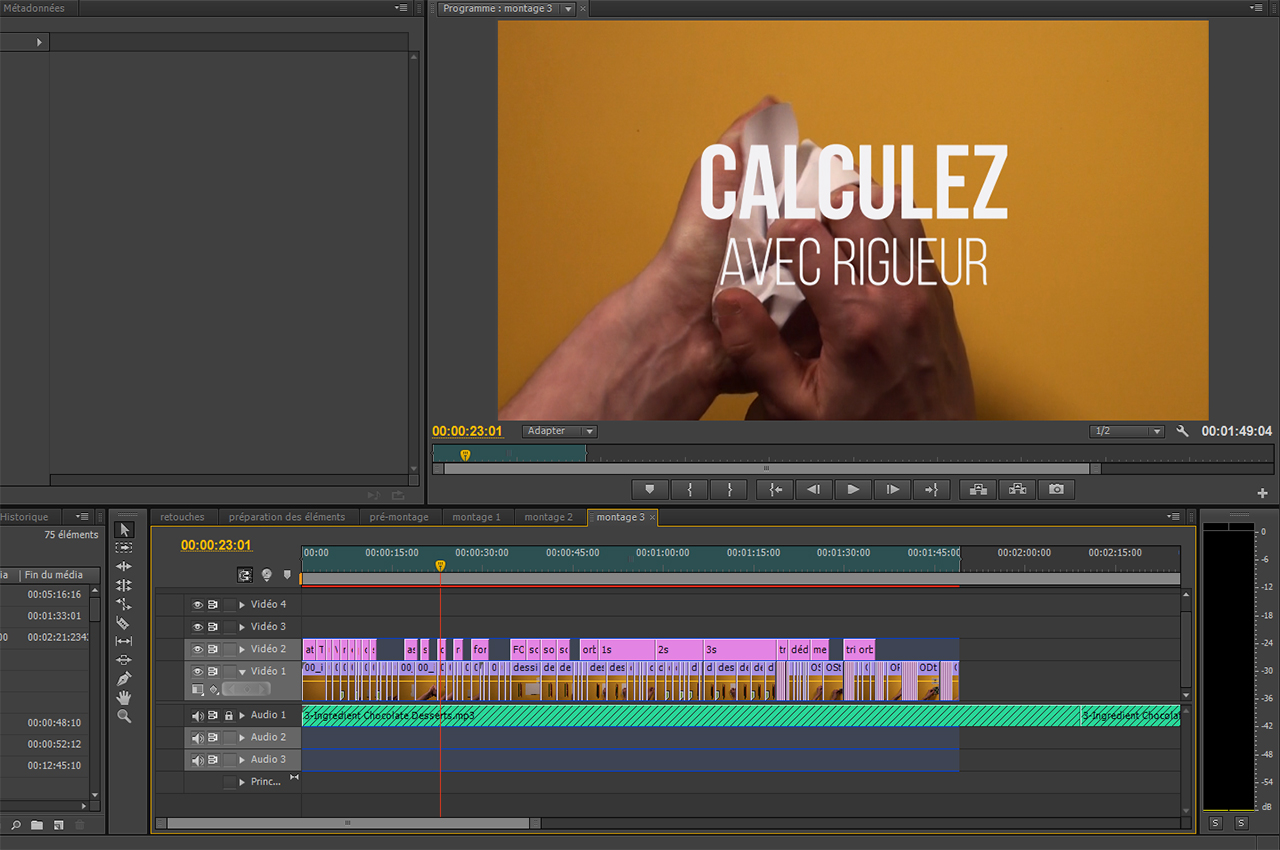
Task: Expand the Audio 1 track
Action: coord(242,716)
